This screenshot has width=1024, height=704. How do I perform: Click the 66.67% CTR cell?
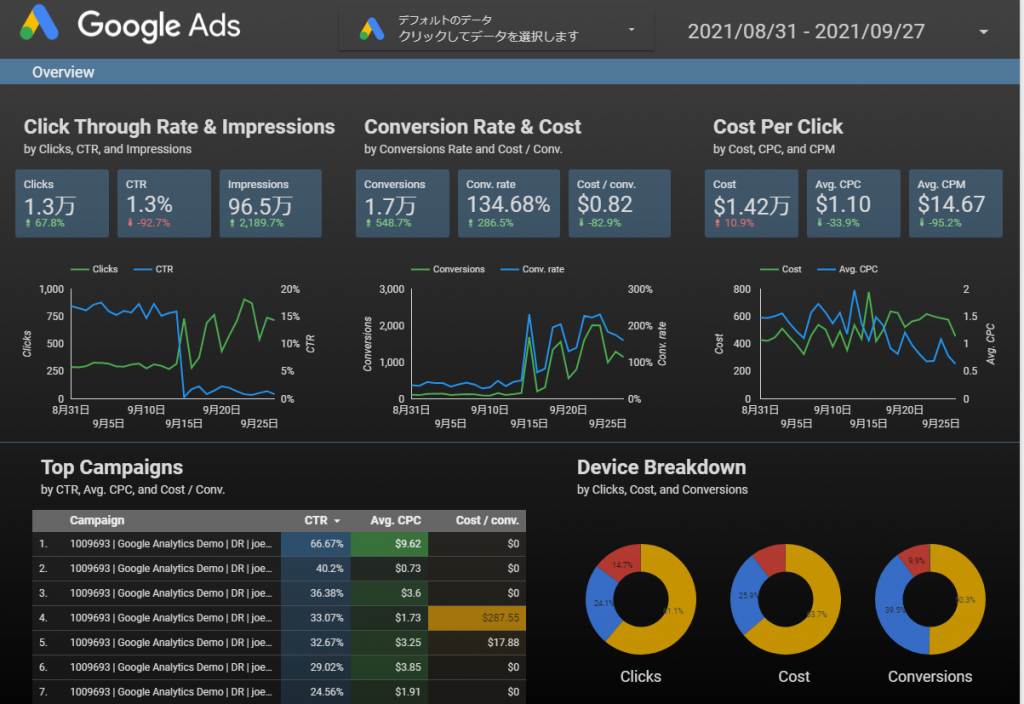[x=316, y=544]
